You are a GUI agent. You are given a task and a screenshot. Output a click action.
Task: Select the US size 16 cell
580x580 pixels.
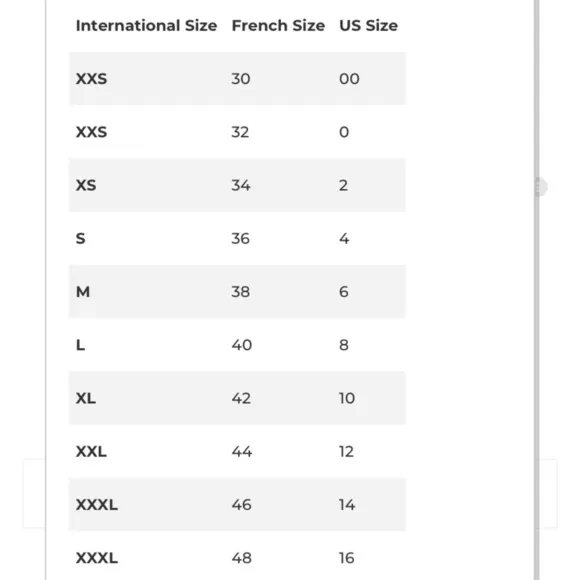coord(347,558)
